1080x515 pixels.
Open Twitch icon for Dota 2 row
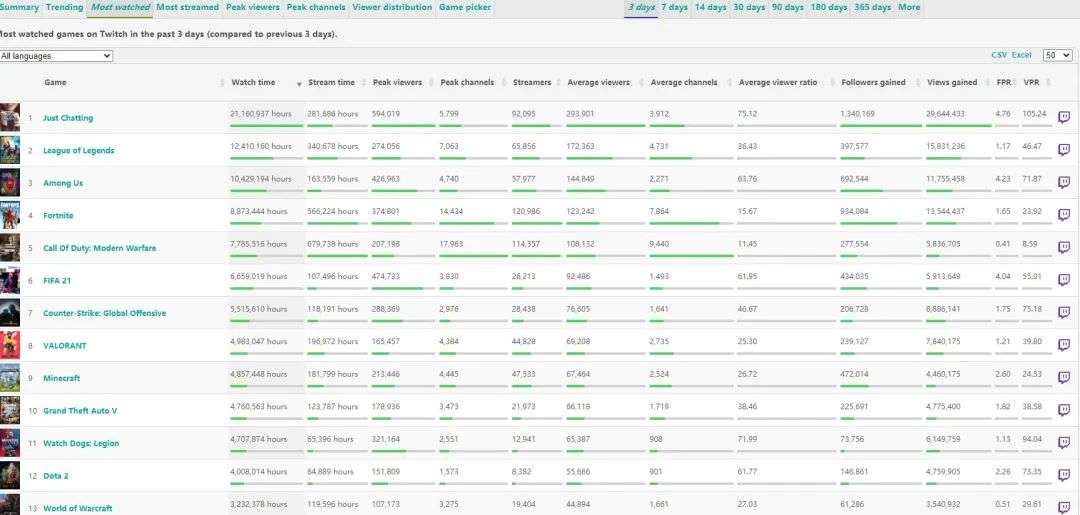1064,476
